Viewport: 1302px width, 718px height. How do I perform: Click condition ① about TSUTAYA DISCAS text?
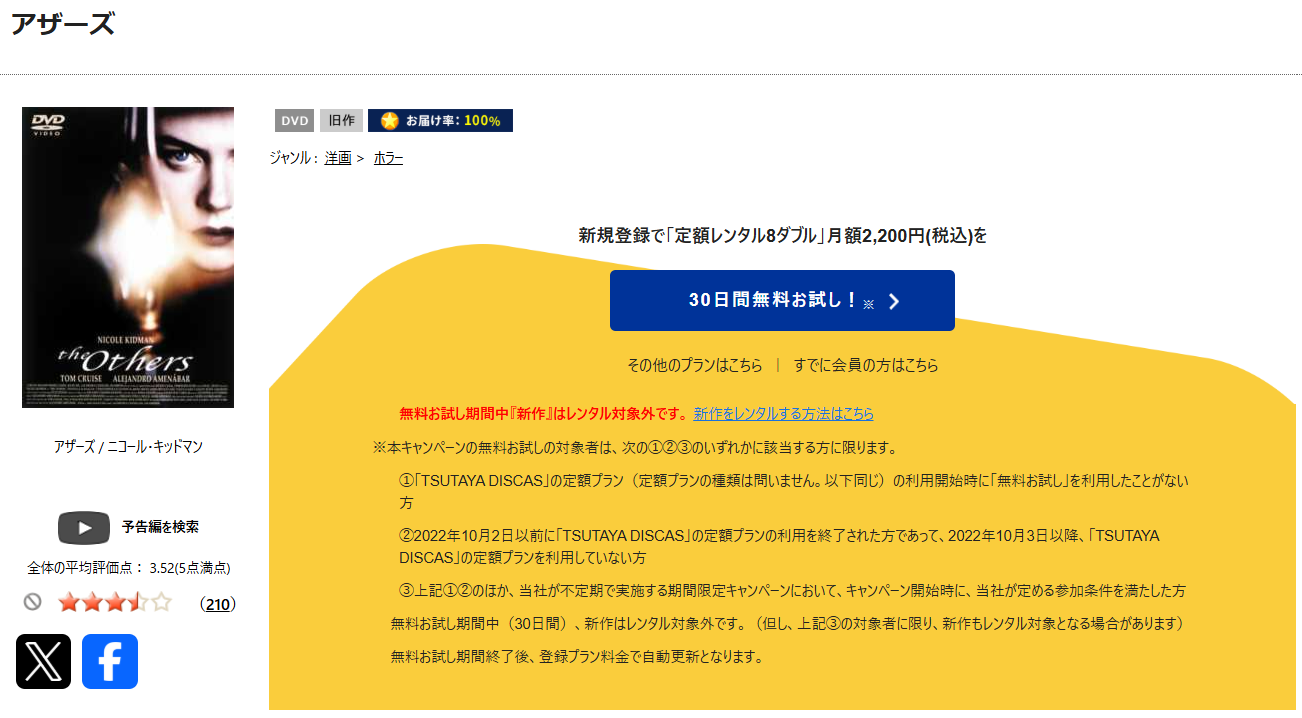(794, 491)
